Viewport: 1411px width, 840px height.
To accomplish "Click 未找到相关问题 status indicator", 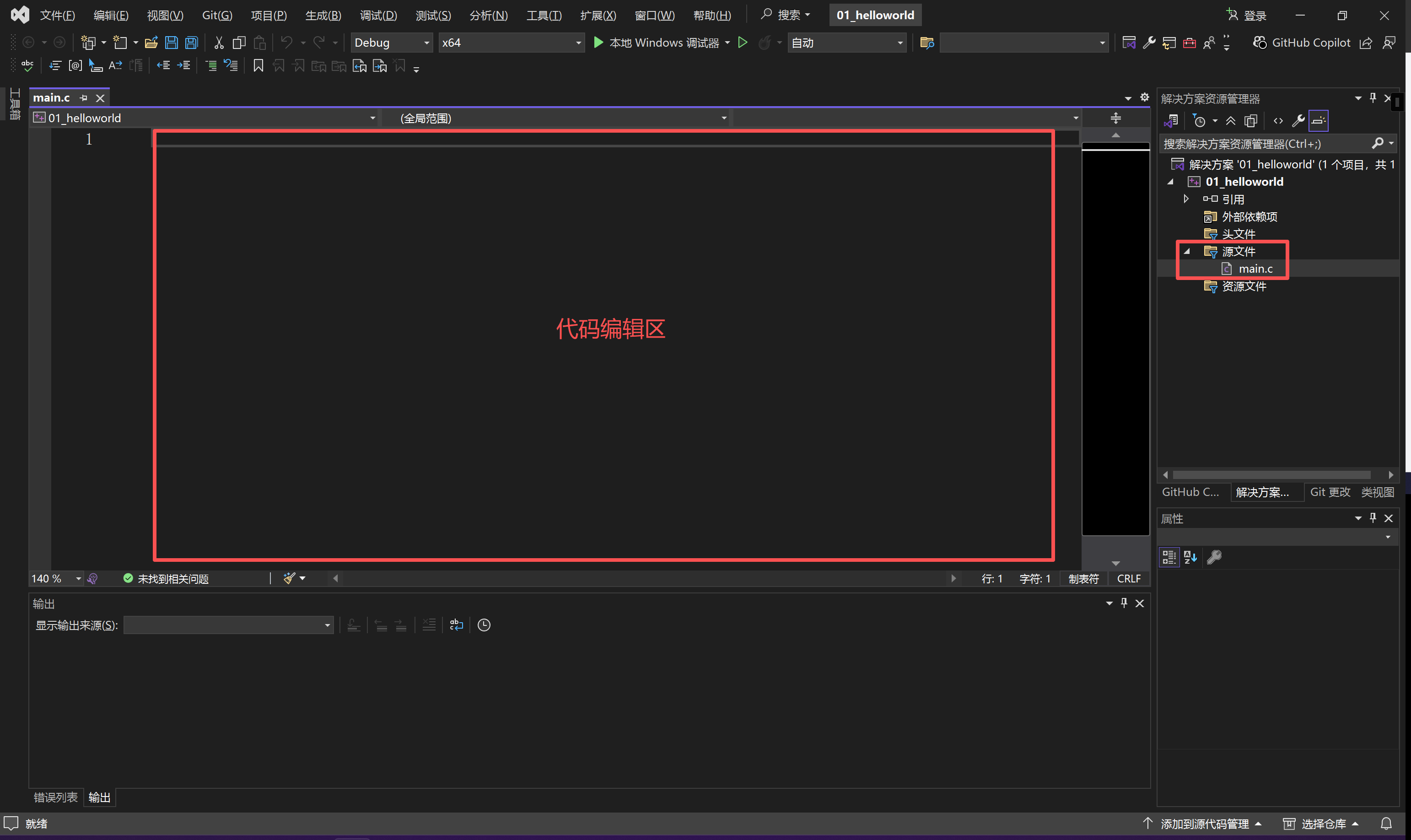I will point(167,578).
